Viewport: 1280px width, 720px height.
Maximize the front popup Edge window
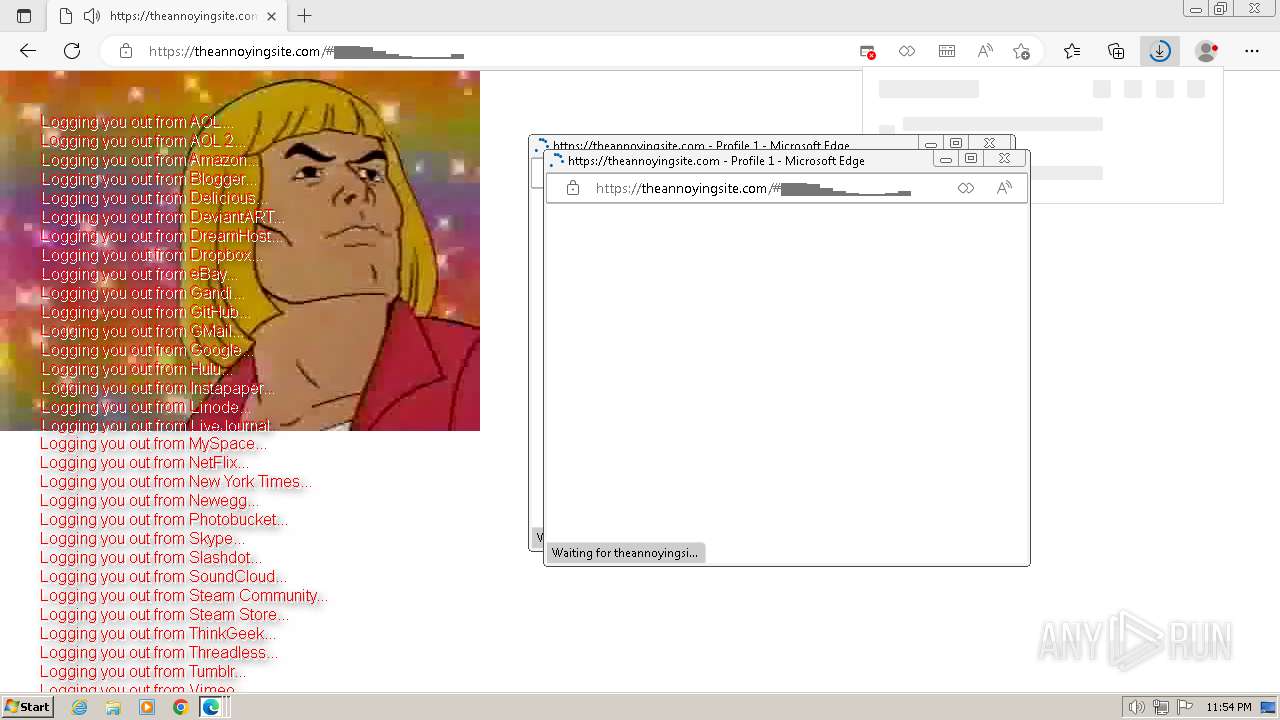(x=970, y=159)
